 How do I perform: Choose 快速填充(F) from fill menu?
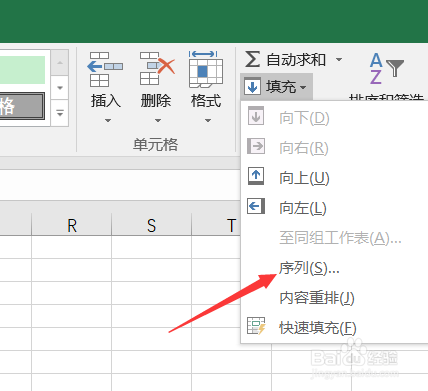click(x=334, y=328)
